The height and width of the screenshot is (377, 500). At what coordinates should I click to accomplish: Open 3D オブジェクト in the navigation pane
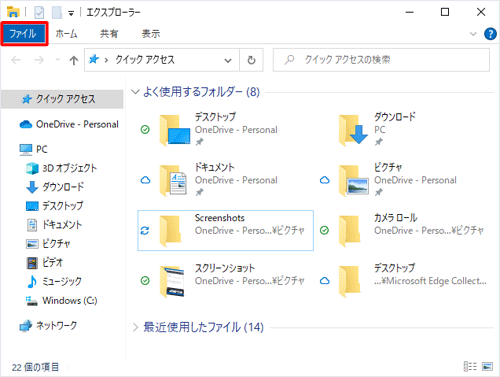61,168
